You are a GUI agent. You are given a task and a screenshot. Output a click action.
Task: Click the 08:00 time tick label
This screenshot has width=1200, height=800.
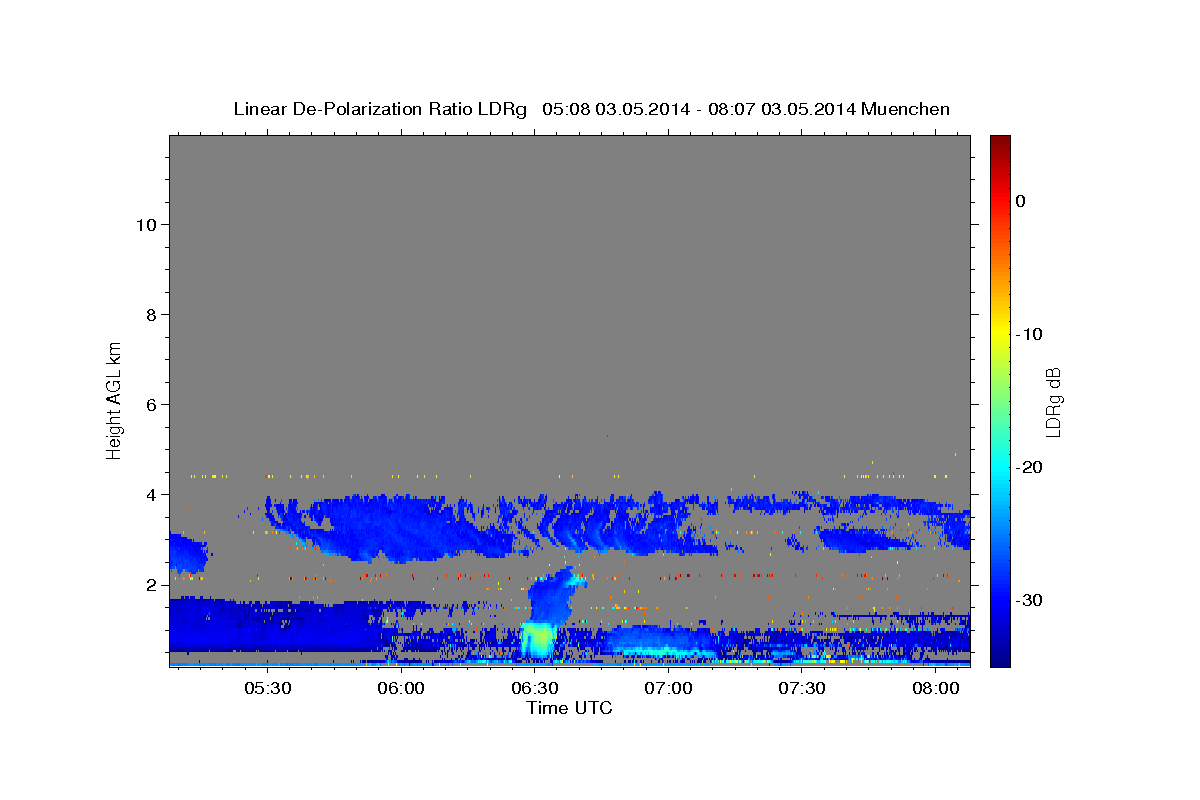[x=935, y=689]
